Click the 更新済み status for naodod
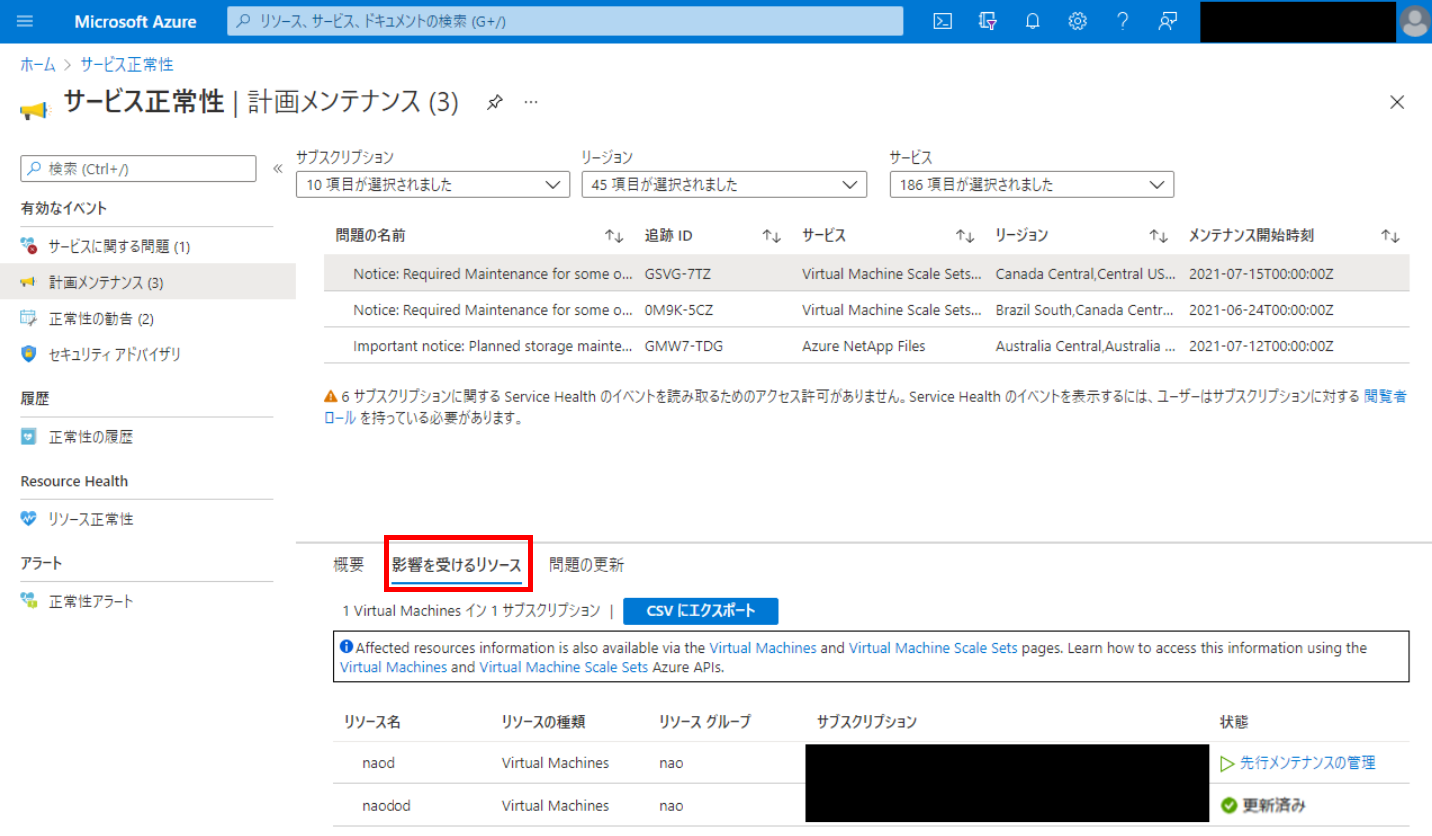This screenshot has width=1432, height=836. [1274, 805]
